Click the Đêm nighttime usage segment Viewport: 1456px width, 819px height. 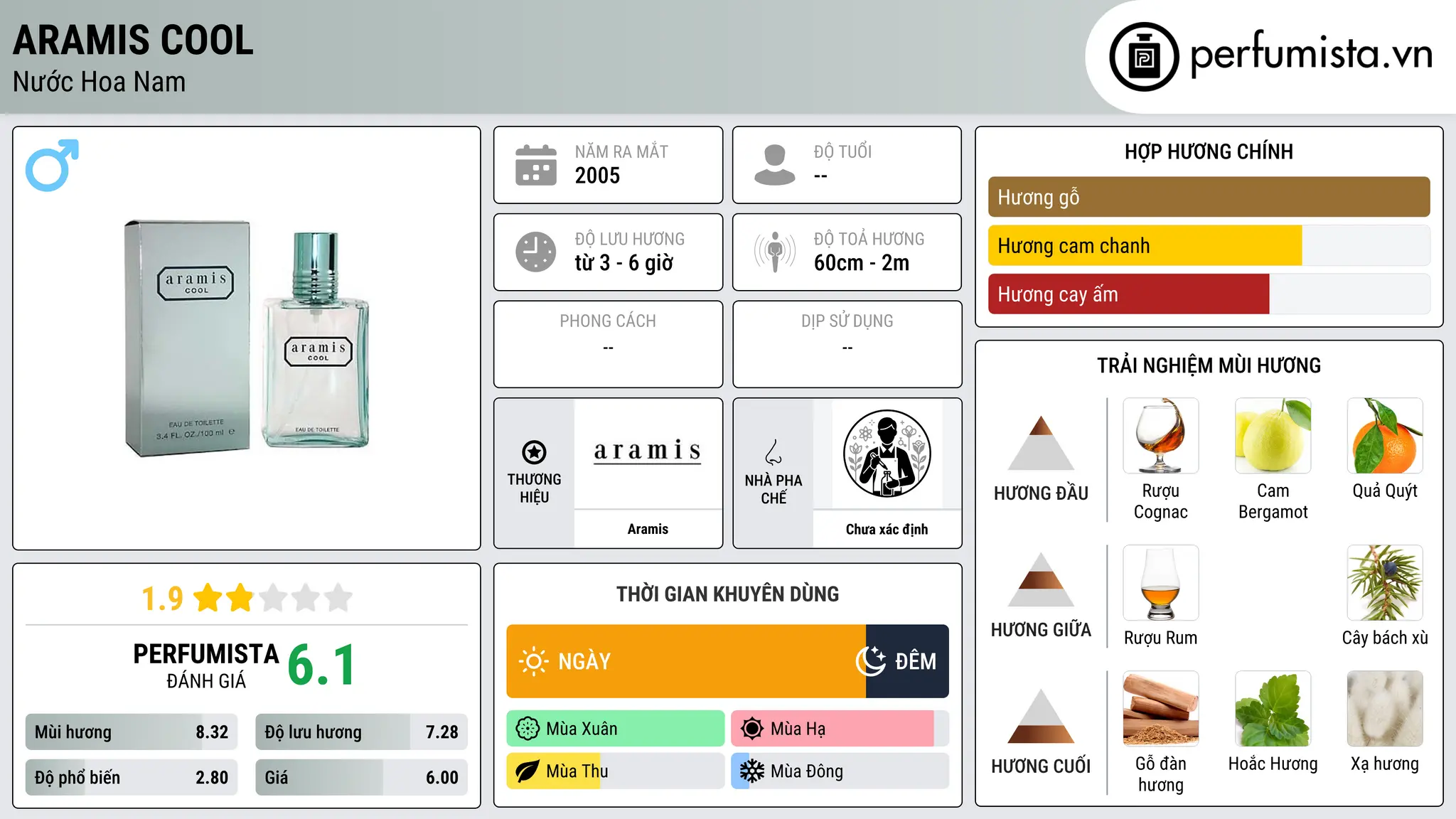(907, 661)
